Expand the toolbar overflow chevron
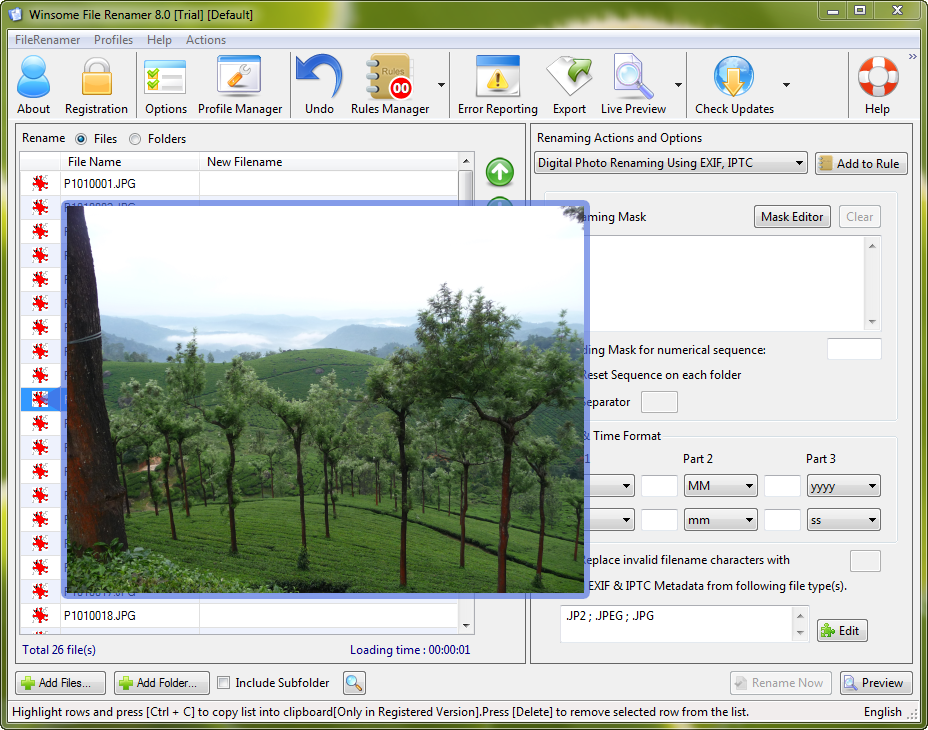 [x=913, y=56]
